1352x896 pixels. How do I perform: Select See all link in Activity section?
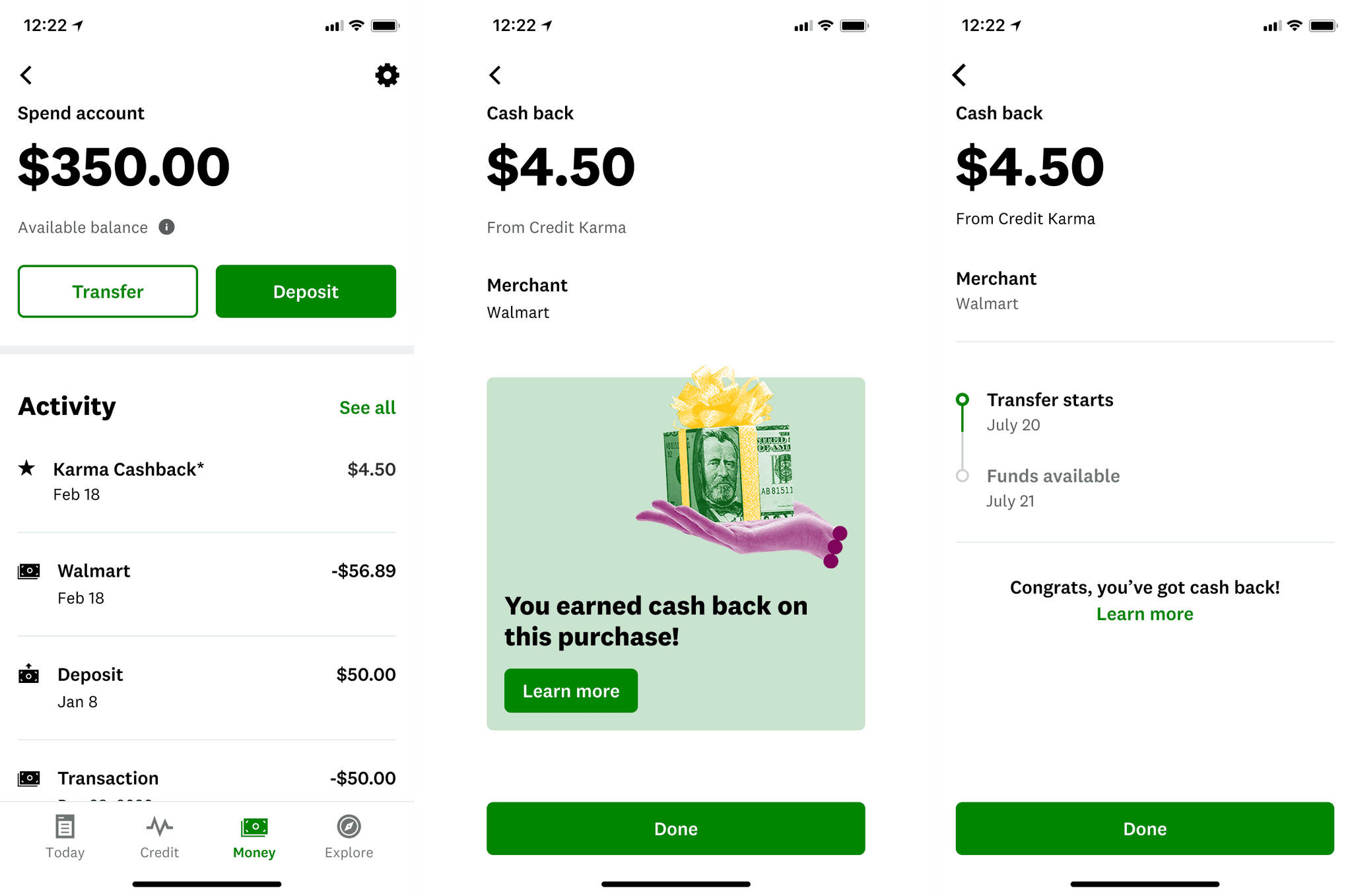pyautogui.click(x=366, y=406)
